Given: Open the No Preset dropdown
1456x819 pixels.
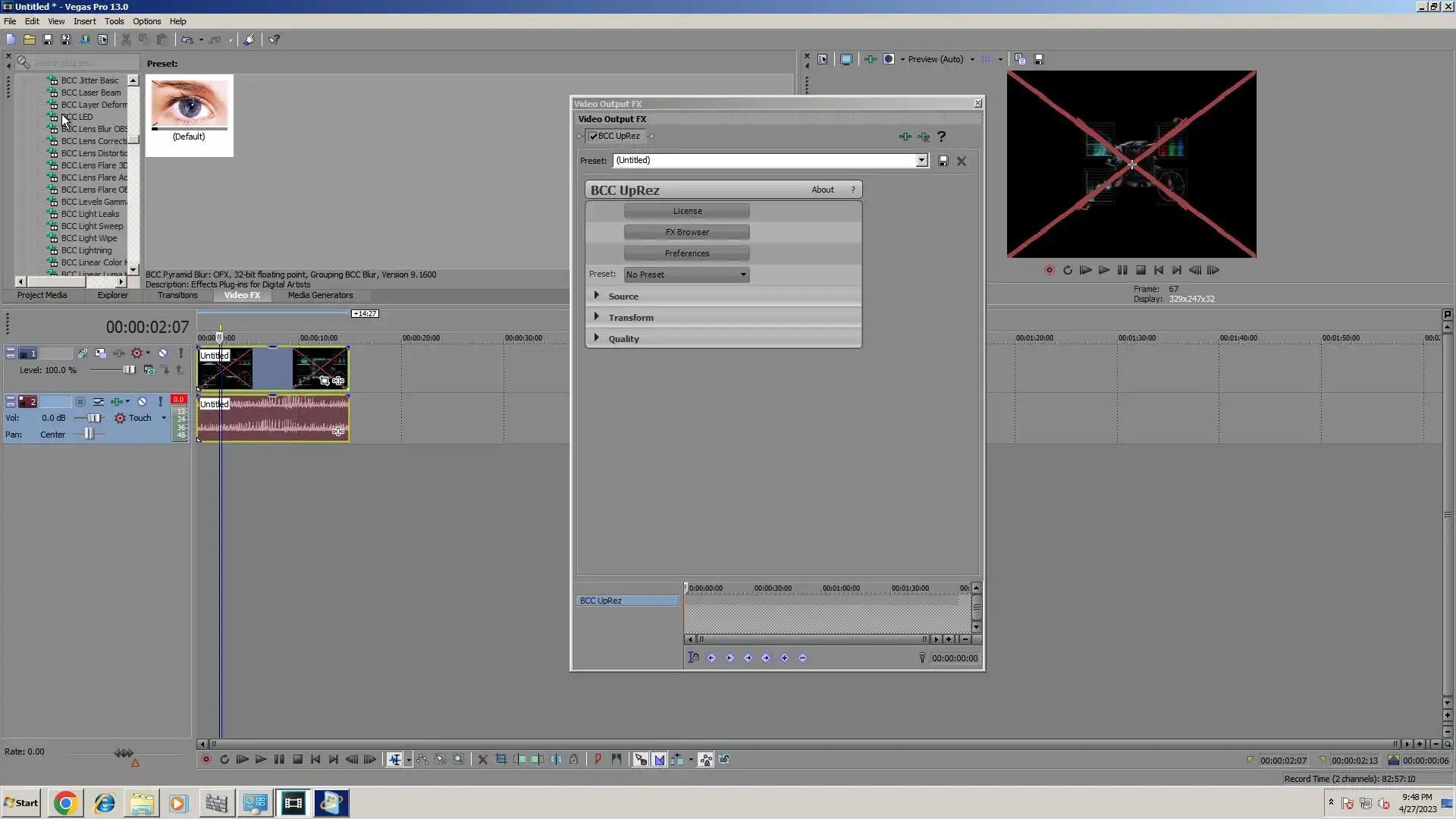Looking at the screenshot, I should 686,275.
